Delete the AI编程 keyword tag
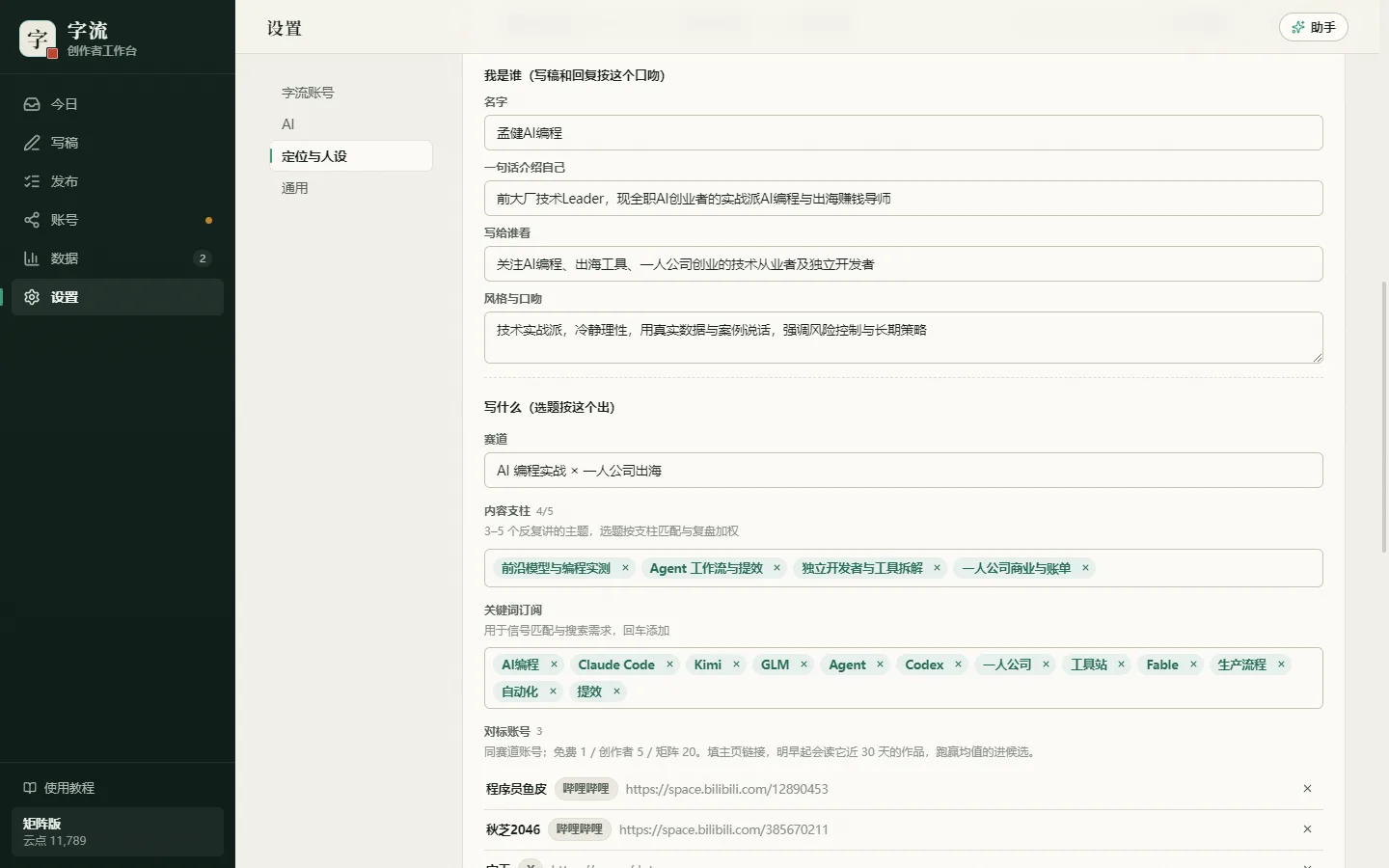This screenshot has width=1389, height=868. pyautogui.click(x=554, y=665)
